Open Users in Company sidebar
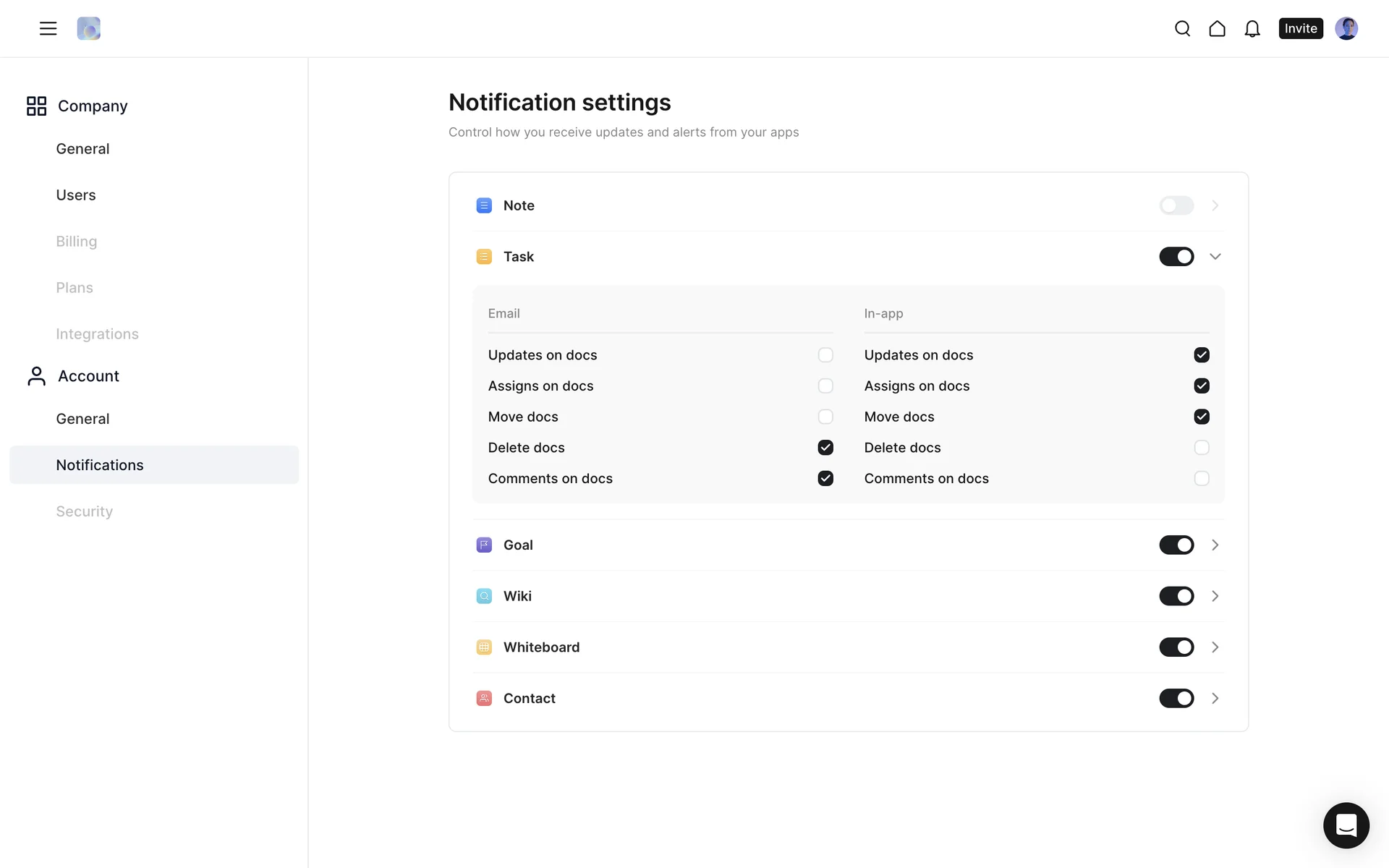 (x=76, y=195)
